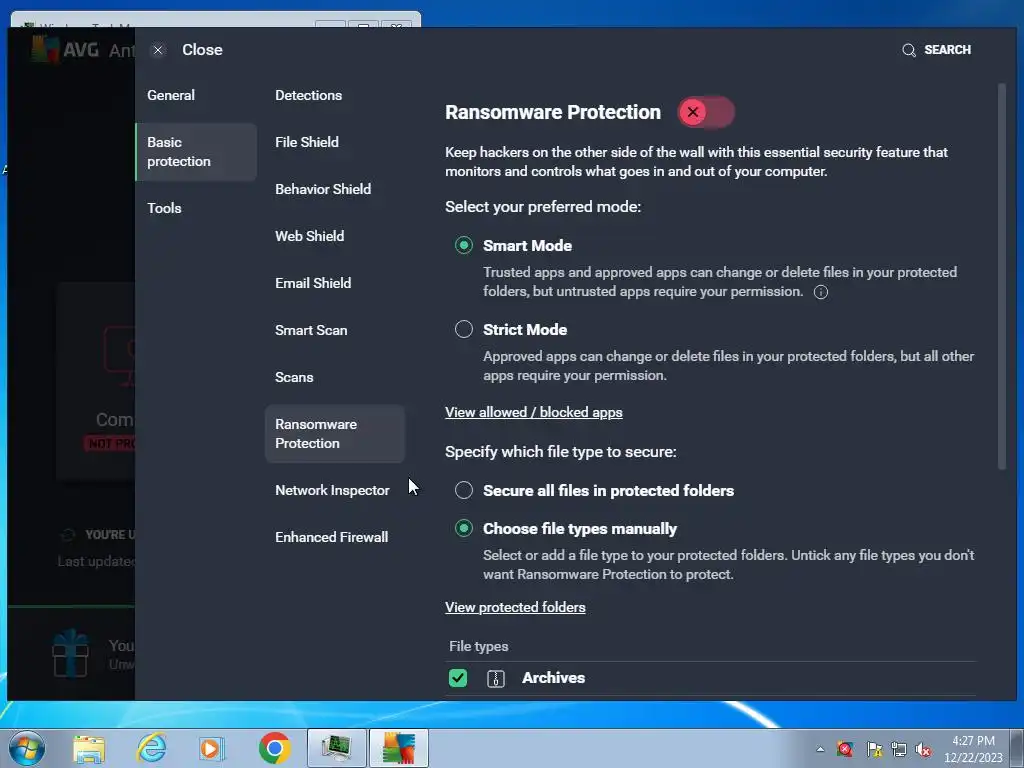Open the Email Shield settings page
Viewport: 1024px width, 768px height.
[x=313, y=283]
